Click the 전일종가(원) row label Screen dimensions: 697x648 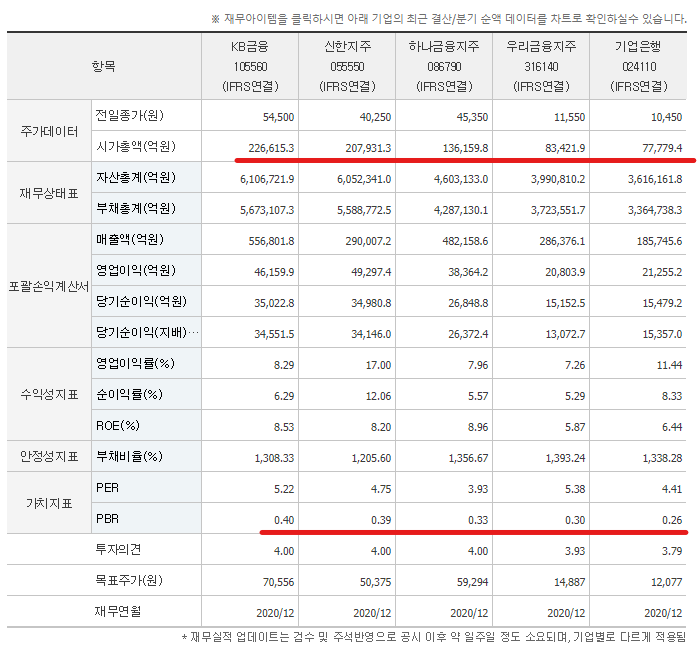click(x=130, y=115)
